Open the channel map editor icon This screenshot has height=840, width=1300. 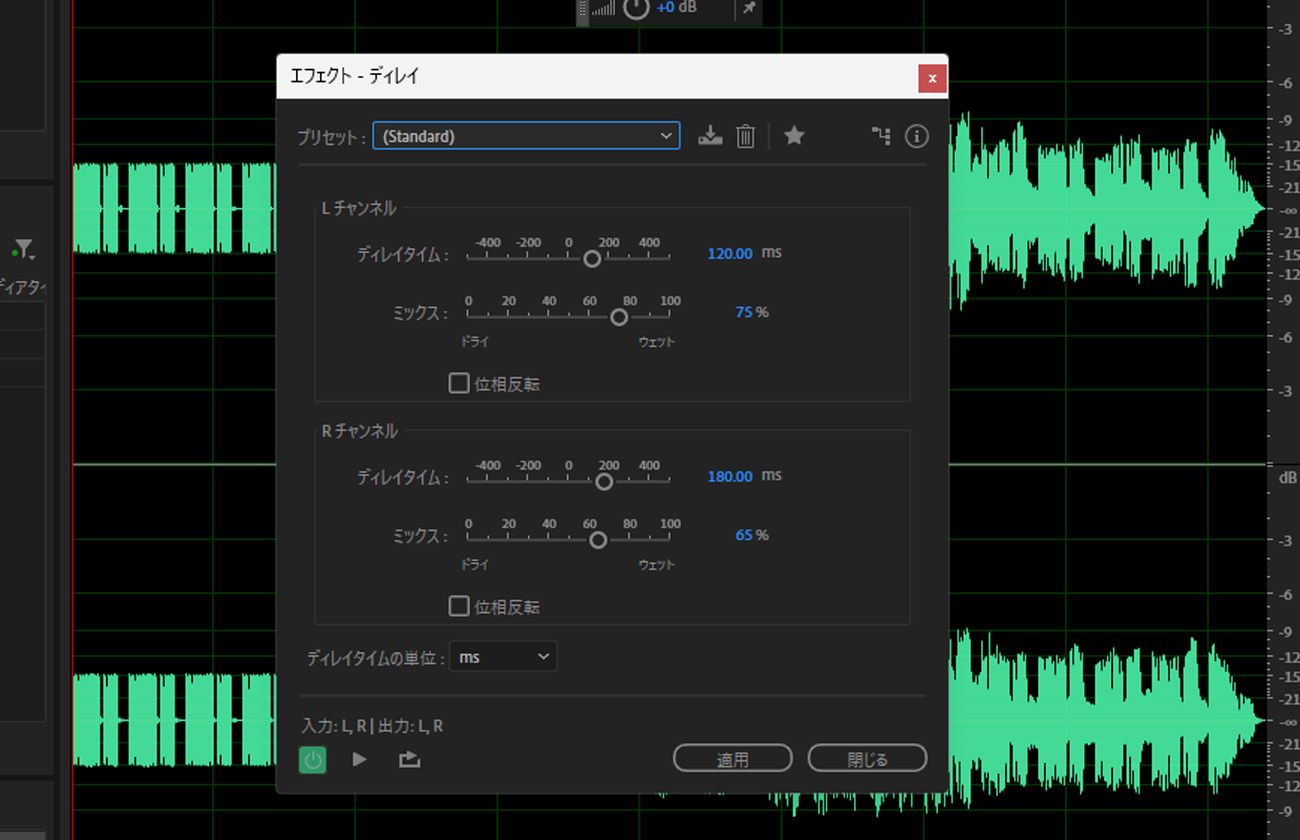tap(881, 136)
